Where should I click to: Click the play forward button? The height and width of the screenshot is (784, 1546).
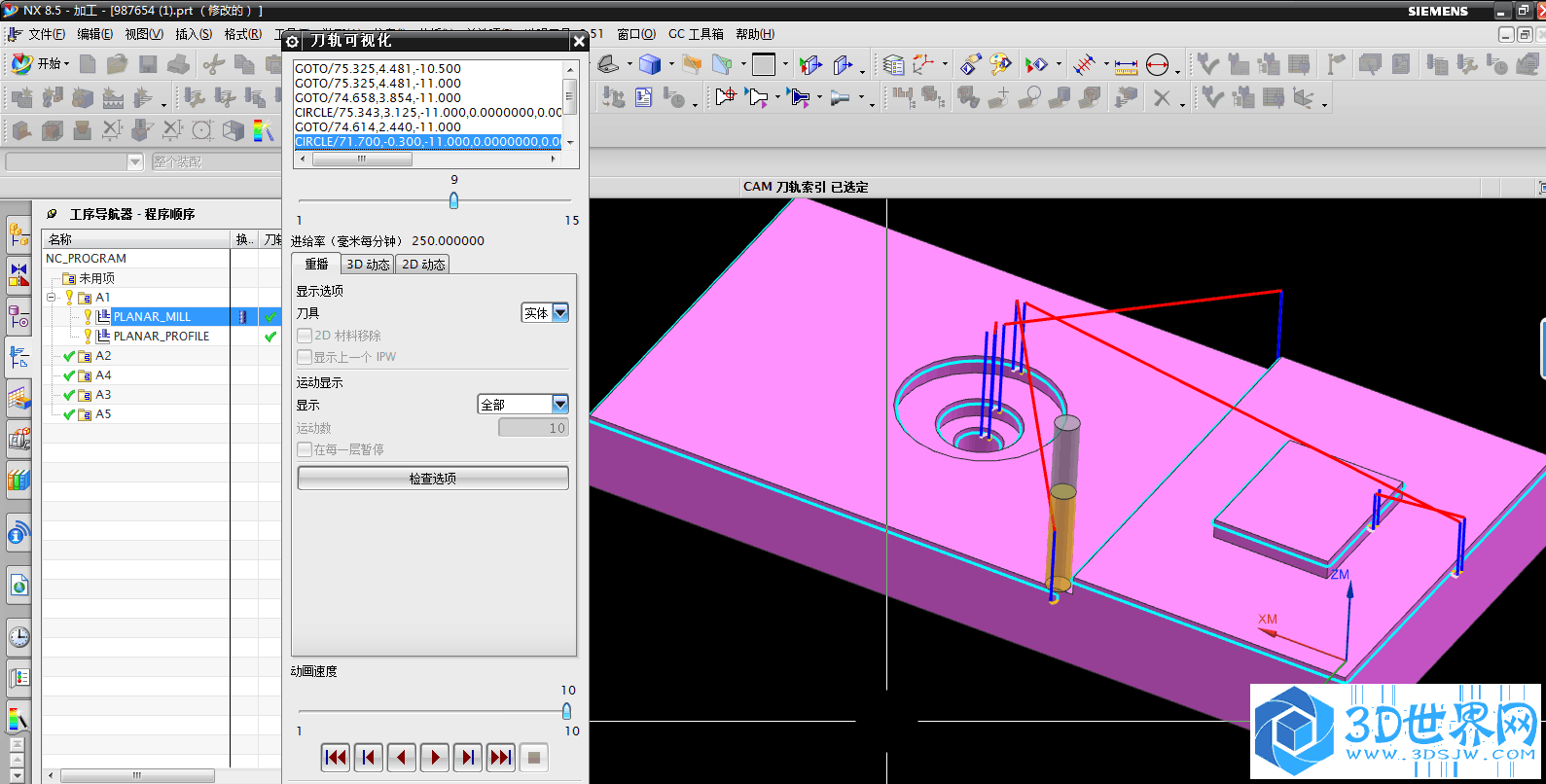435,758
